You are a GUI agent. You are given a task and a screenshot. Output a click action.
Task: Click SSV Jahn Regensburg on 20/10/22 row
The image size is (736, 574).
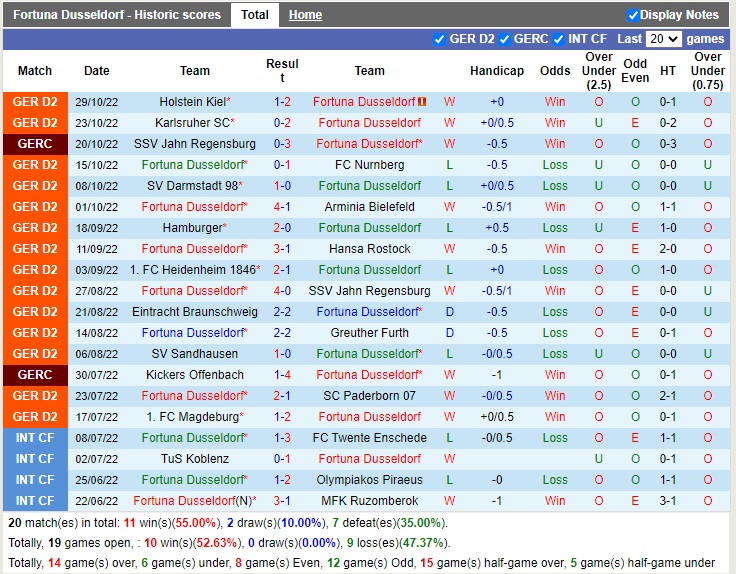coord(194,144)
